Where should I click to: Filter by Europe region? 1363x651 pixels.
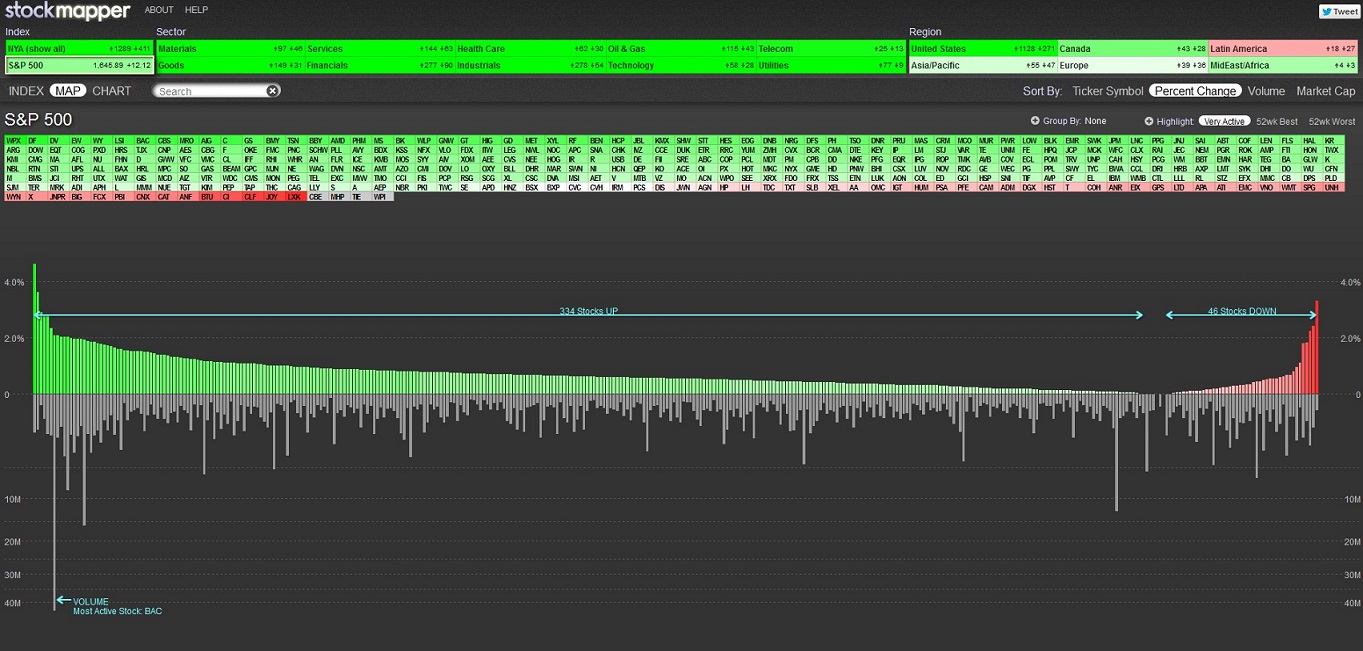(1133, 65)
